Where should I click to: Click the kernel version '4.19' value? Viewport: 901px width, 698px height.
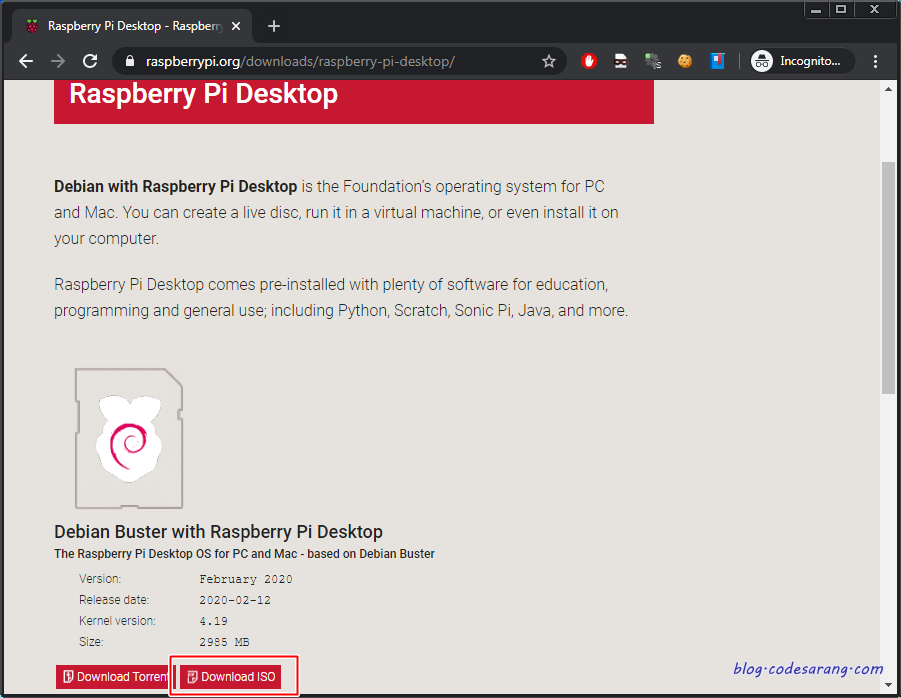pos(213,621)
